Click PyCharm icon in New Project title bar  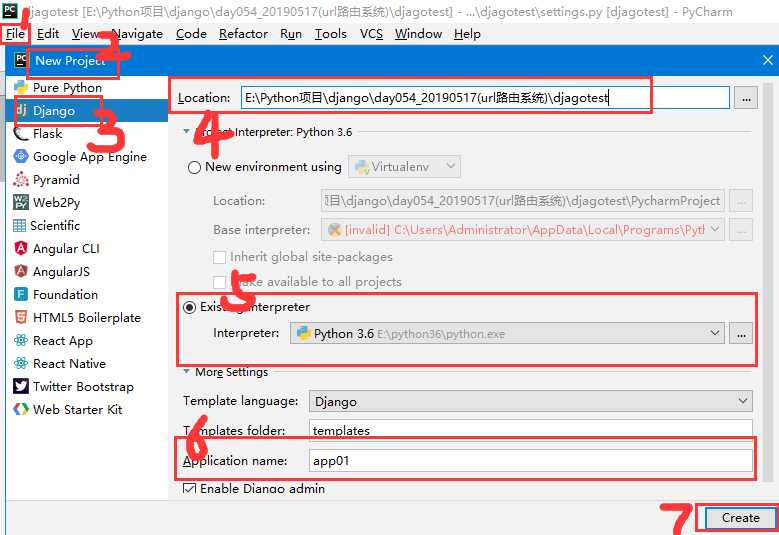pos(21,60)
